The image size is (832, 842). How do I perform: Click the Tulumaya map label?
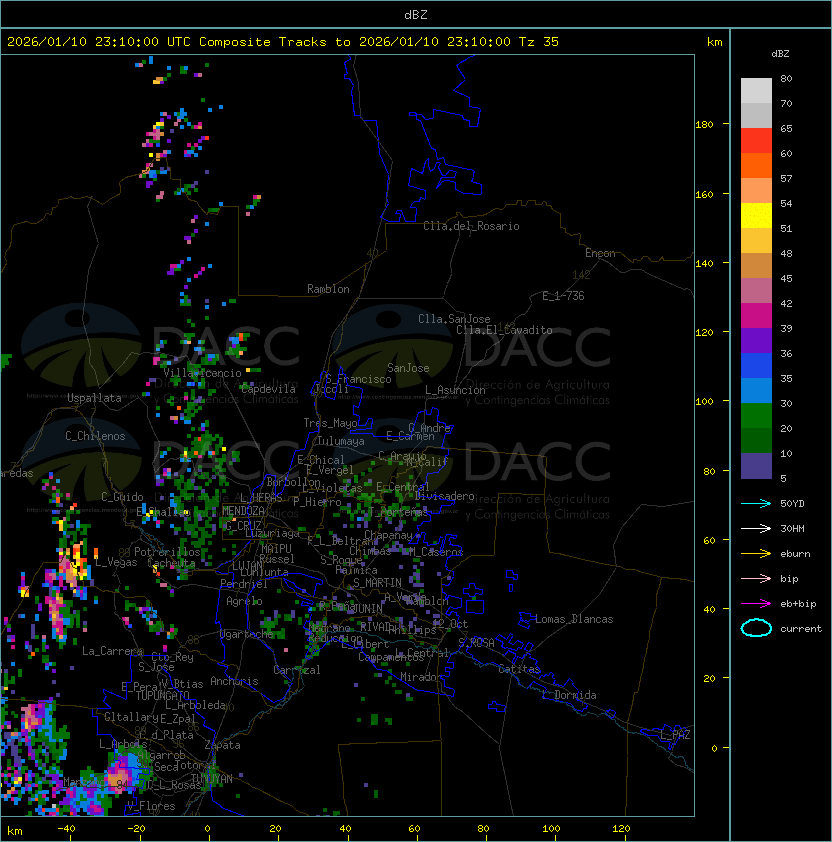(341, 441)
